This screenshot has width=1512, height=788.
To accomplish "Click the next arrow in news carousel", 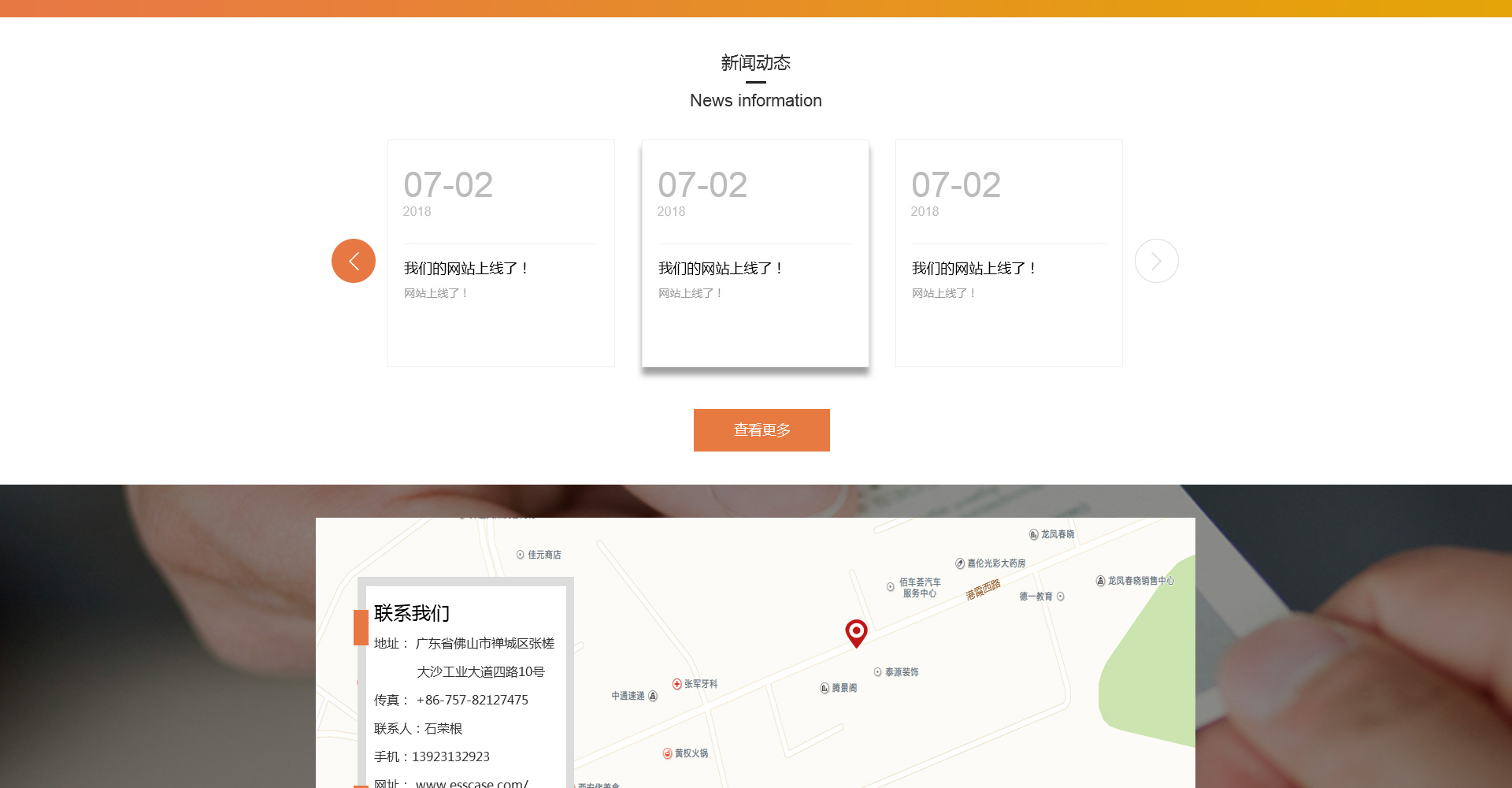I will (1156, 261).
